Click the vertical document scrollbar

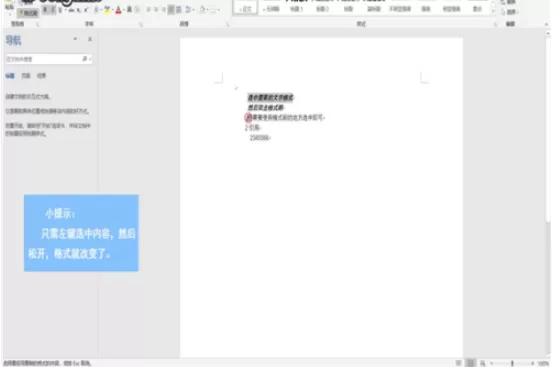tap(548, 194)
